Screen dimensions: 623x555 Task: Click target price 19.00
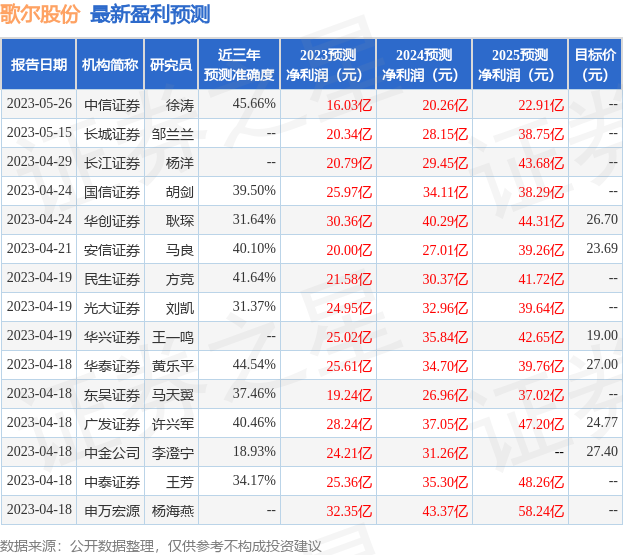602,335
